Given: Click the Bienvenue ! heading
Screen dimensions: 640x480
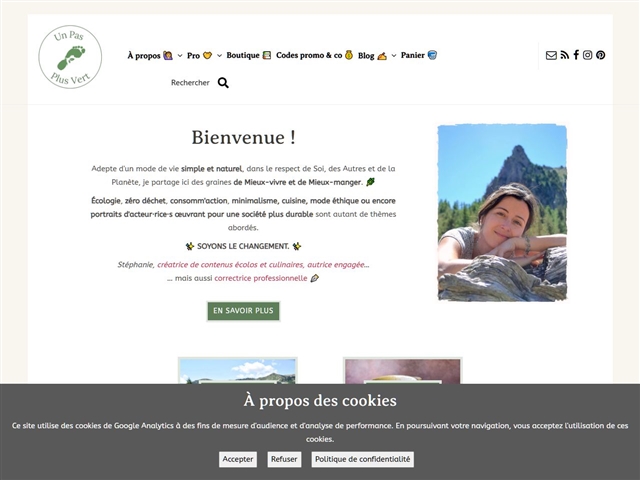Looking at the screenshot, I should 243,138.
